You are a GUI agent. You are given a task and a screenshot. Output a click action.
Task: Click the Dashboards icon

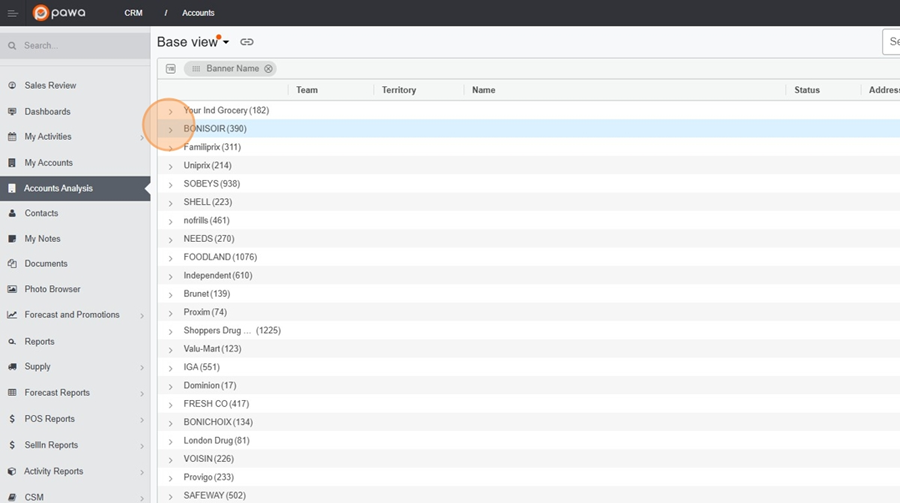pyautogui.click(x=12, y=111)
